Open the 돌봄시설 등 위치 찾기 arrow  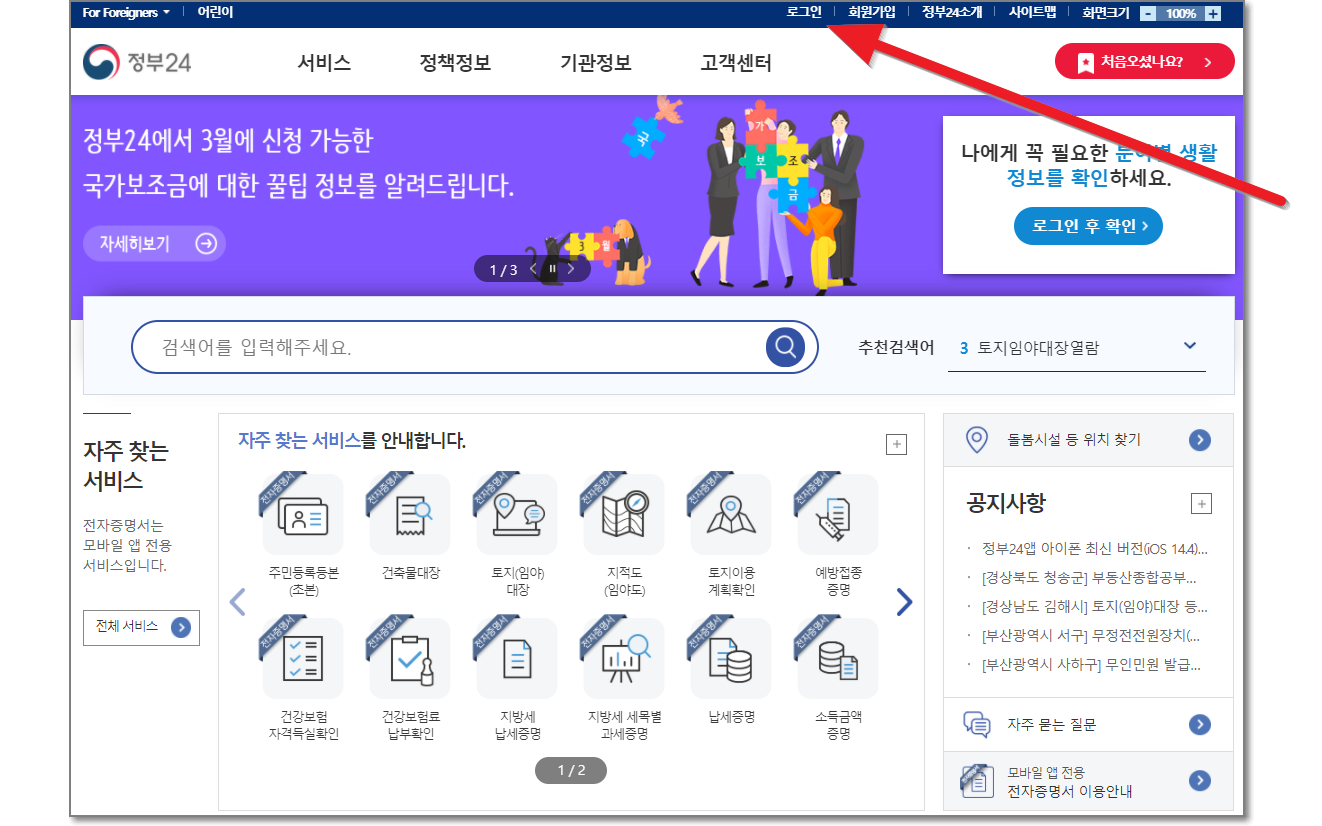coord(1200,440)
